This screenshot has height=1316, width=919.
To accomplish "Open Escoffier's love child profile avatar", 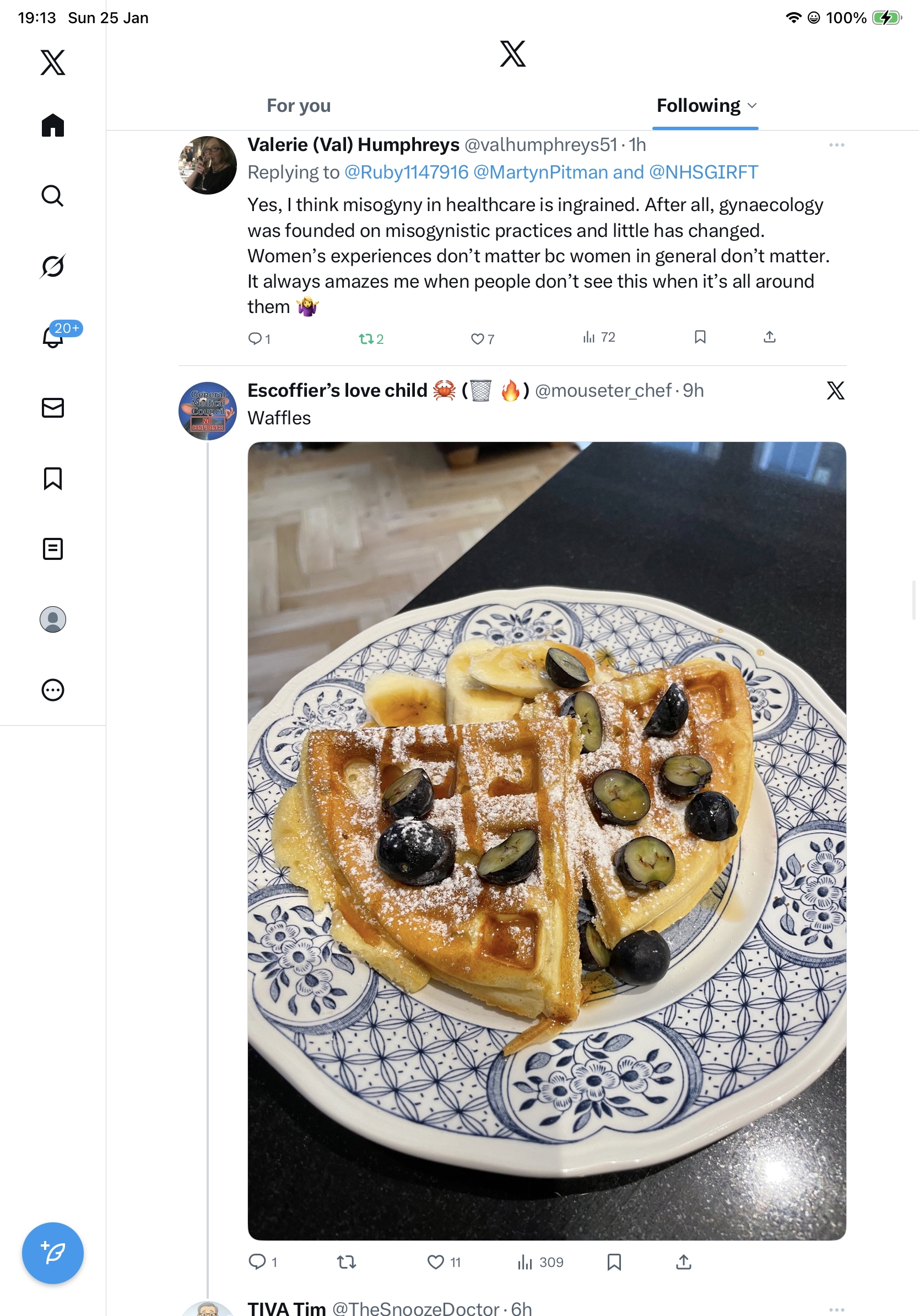I will pyautogui.click(x=207, y=411).
